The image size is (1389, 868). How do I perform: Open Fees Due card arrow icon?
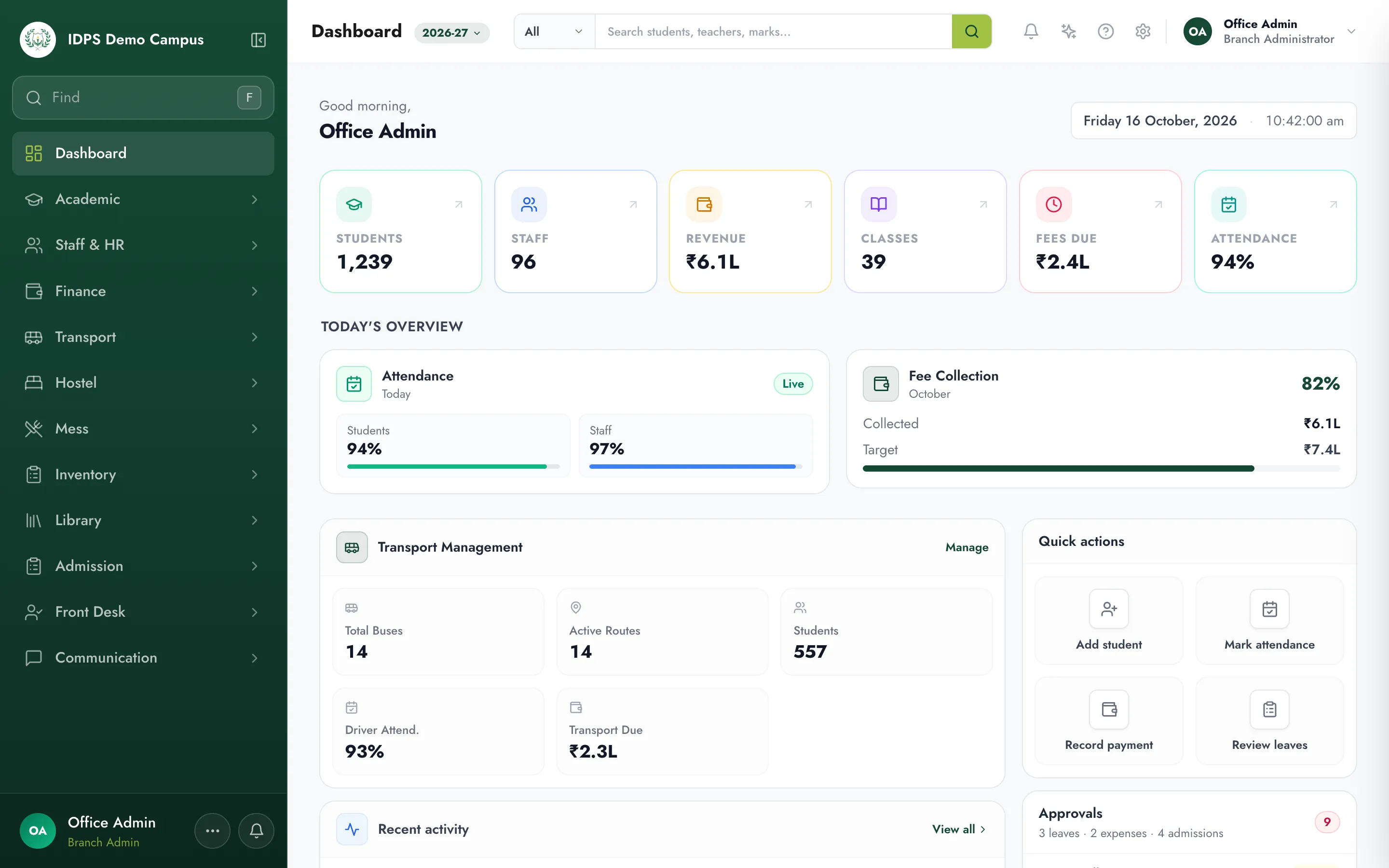pyautogui.click(x=1158, y=204)
